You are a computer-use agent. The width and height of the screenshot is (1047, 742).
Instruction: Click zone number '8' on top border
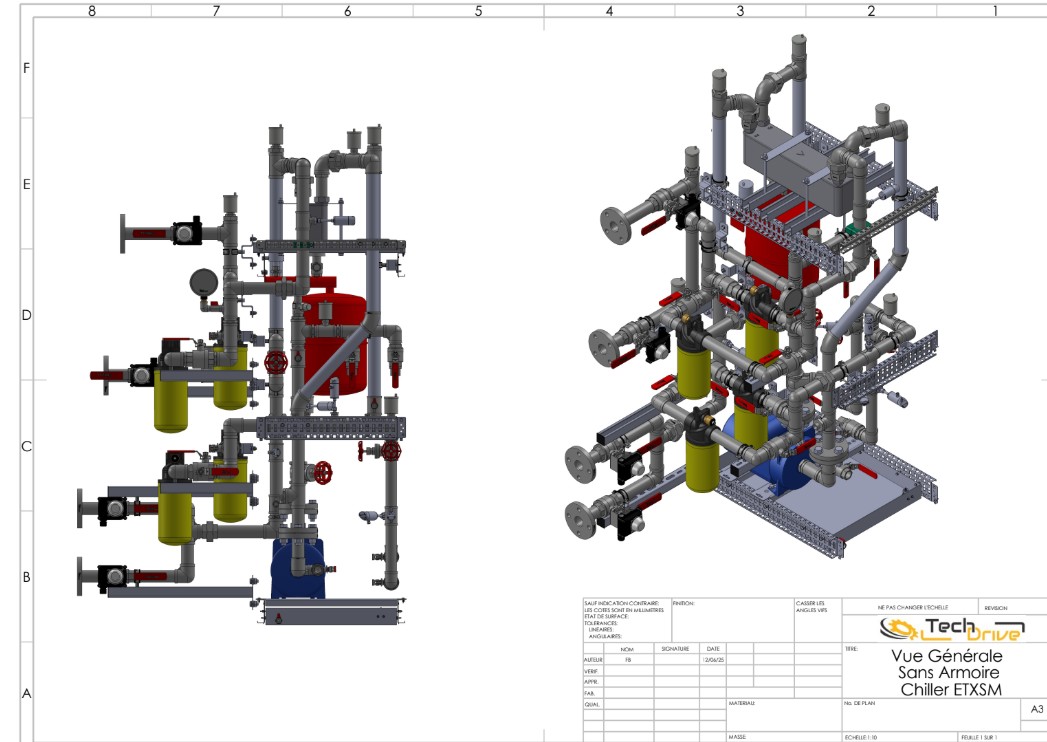(x=92, y=11)
